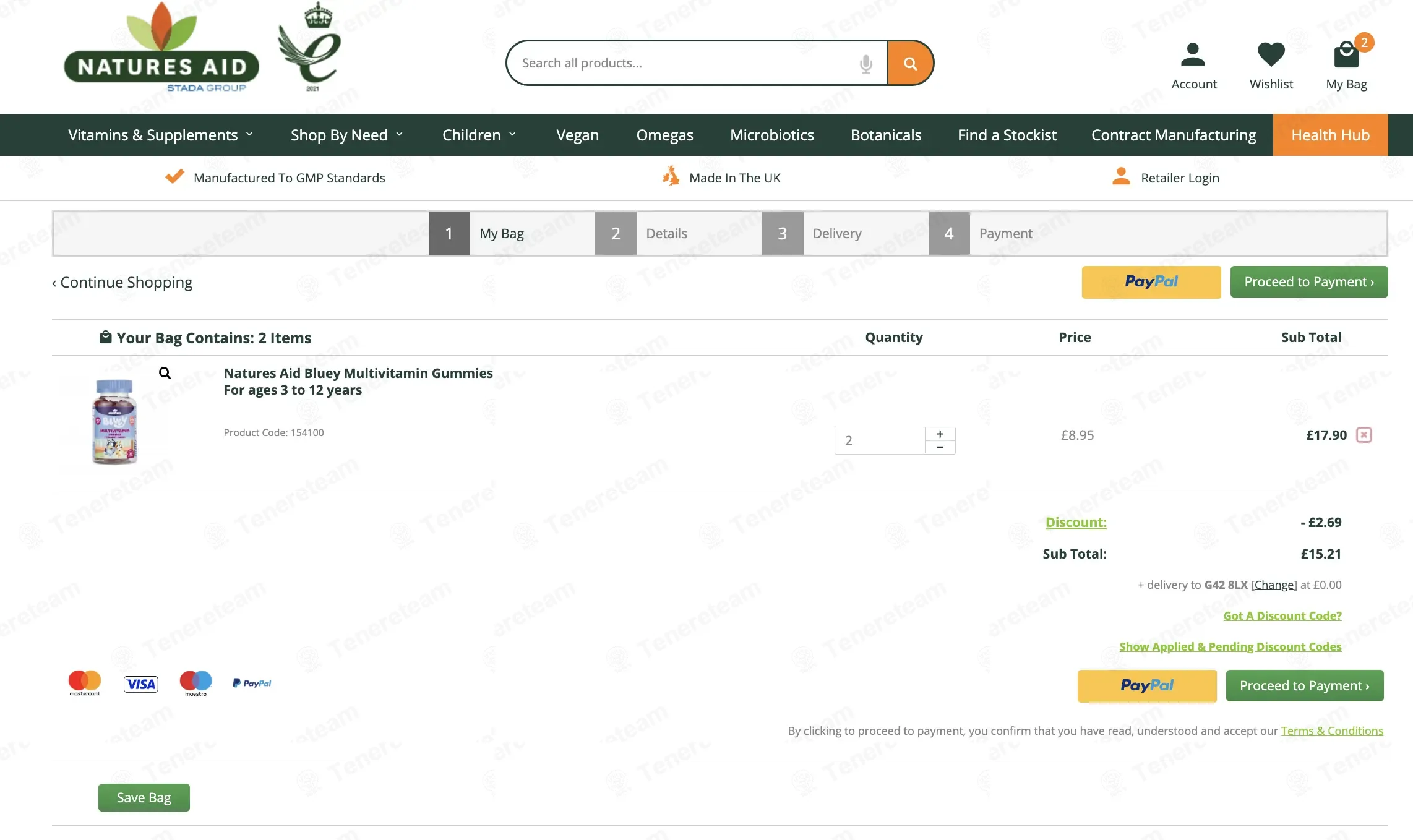Open the Botanicals menu item
Viewport: 1413px width, 840px height.
(x=886, y=135)
